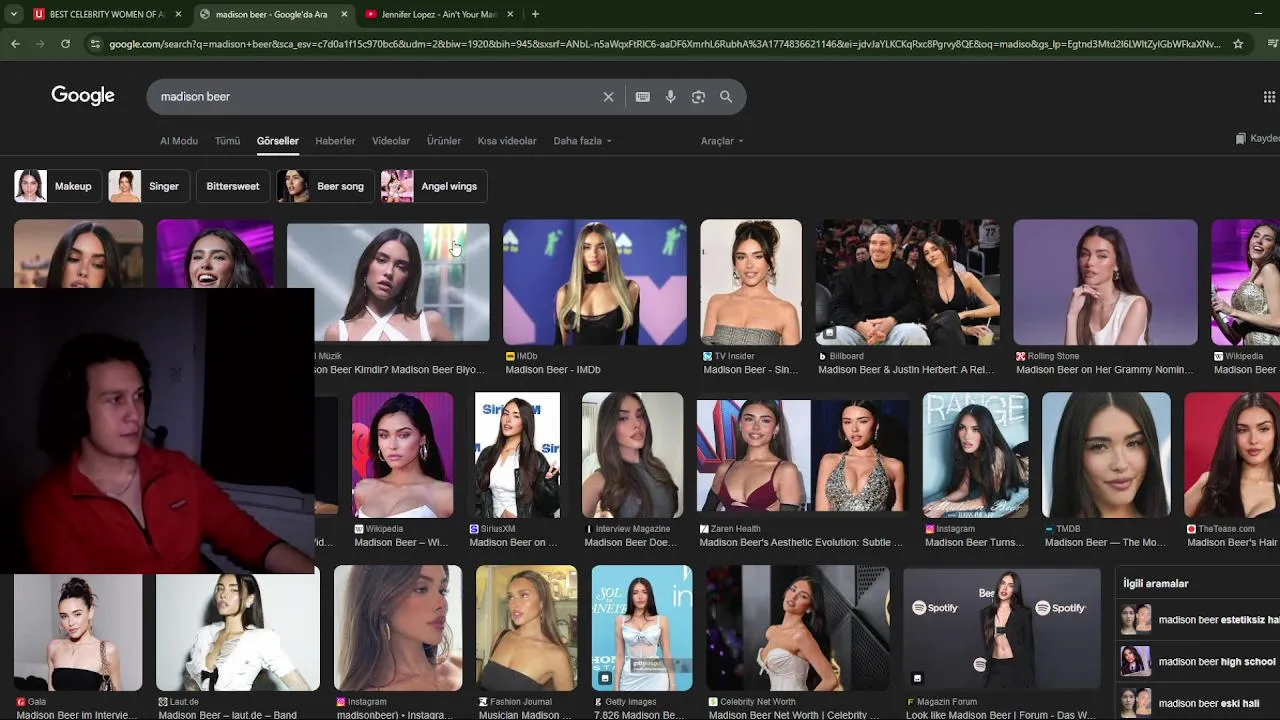Open the TMDB Madison Beer image
Viewport: 1280px width, 720px height.
pyautogui.click(x=1106, y=455)
